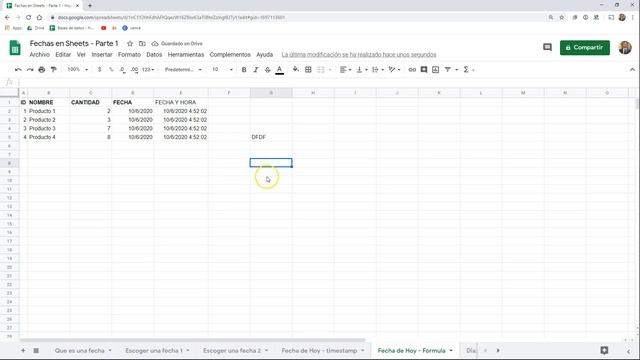Collapse the menus with up arrow

(632, 70)
